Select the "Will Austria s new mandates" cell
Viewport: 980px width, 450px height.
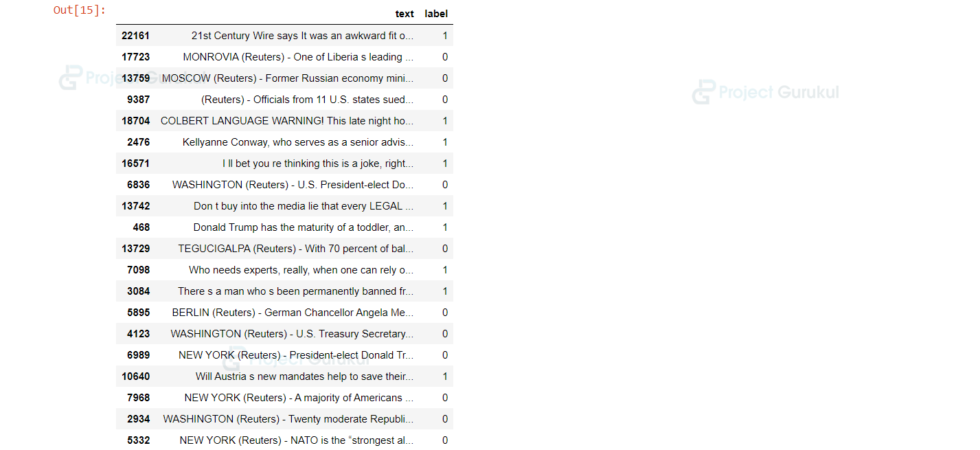[304, 376]
